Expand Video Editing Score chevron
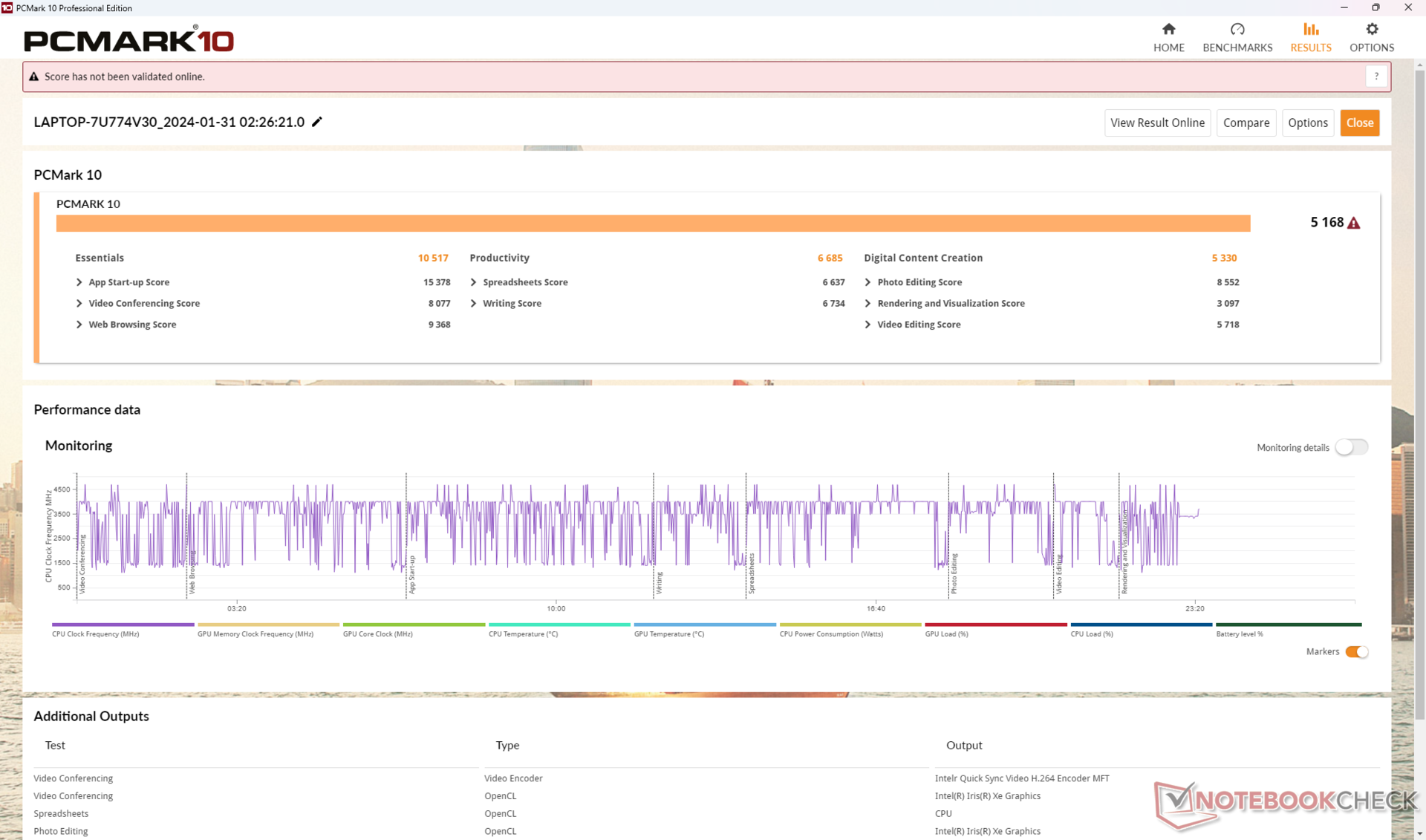This screenshot has height=840, width=1426. tap(867, 325)
